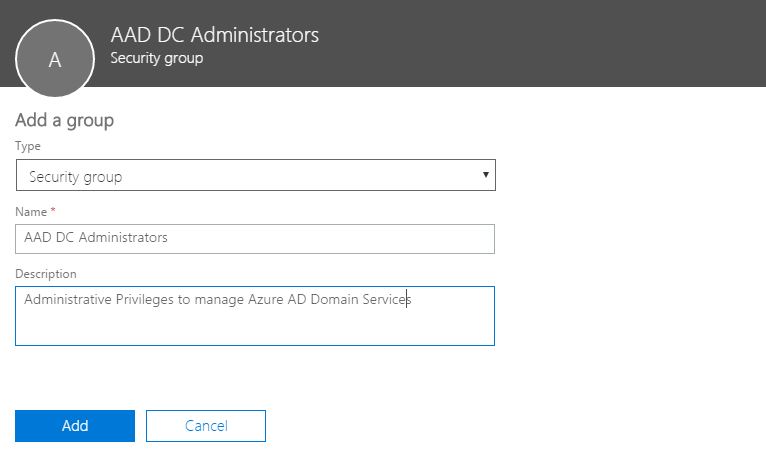This screenshot has height=458, width=766.
Task: Click the red required asterisk beside Name
Action: [53, 210]
